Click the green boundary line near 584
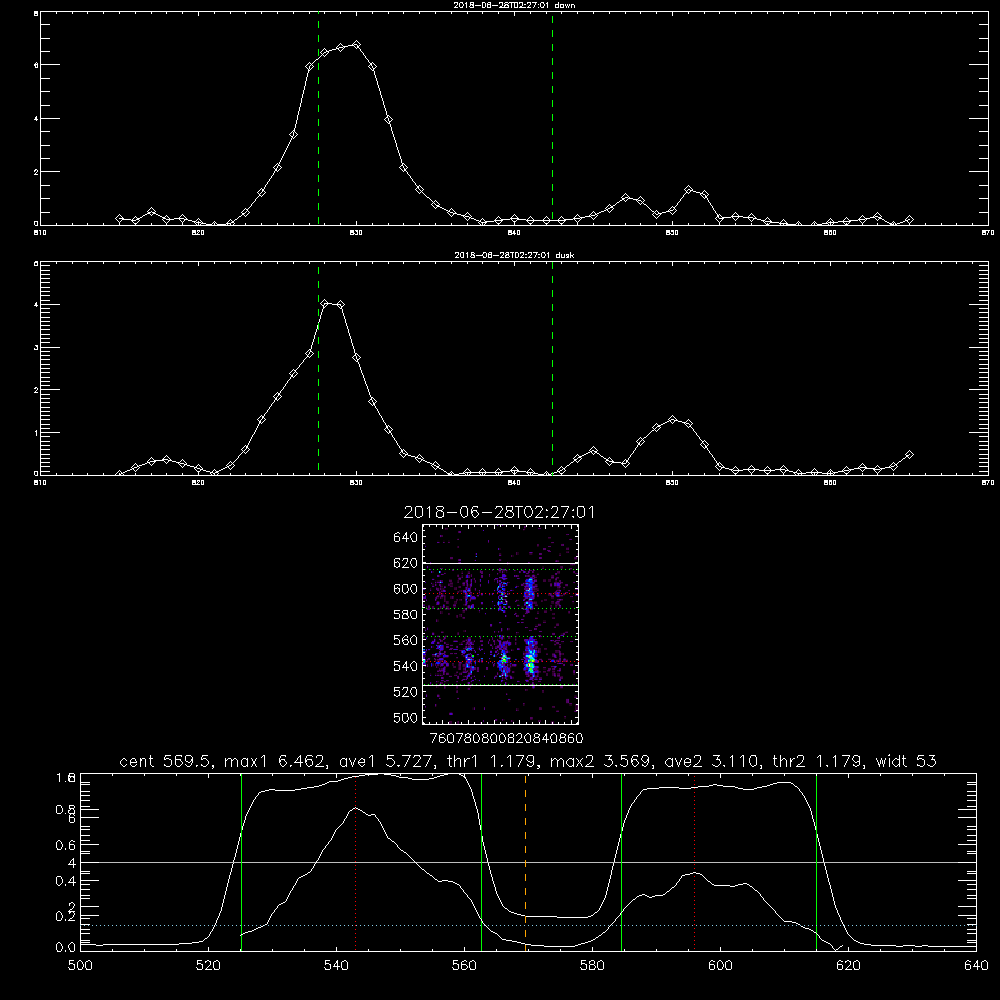 click(621, 862)
